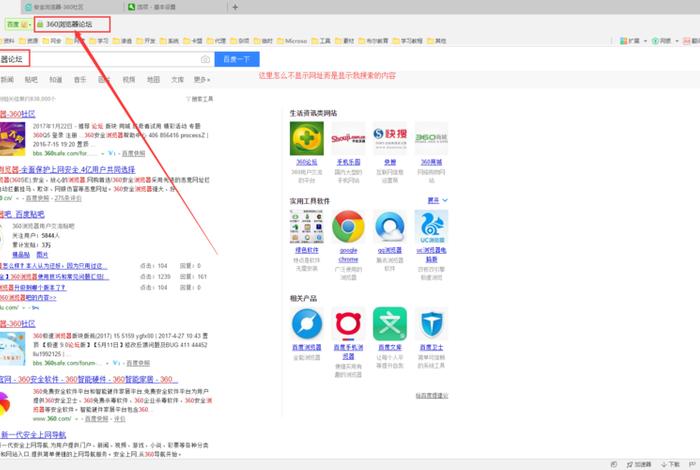Image resolution: width=700 pixels, height=470 pixels.
Task: Click the Google Chrome logo icon
Action: 348,227
